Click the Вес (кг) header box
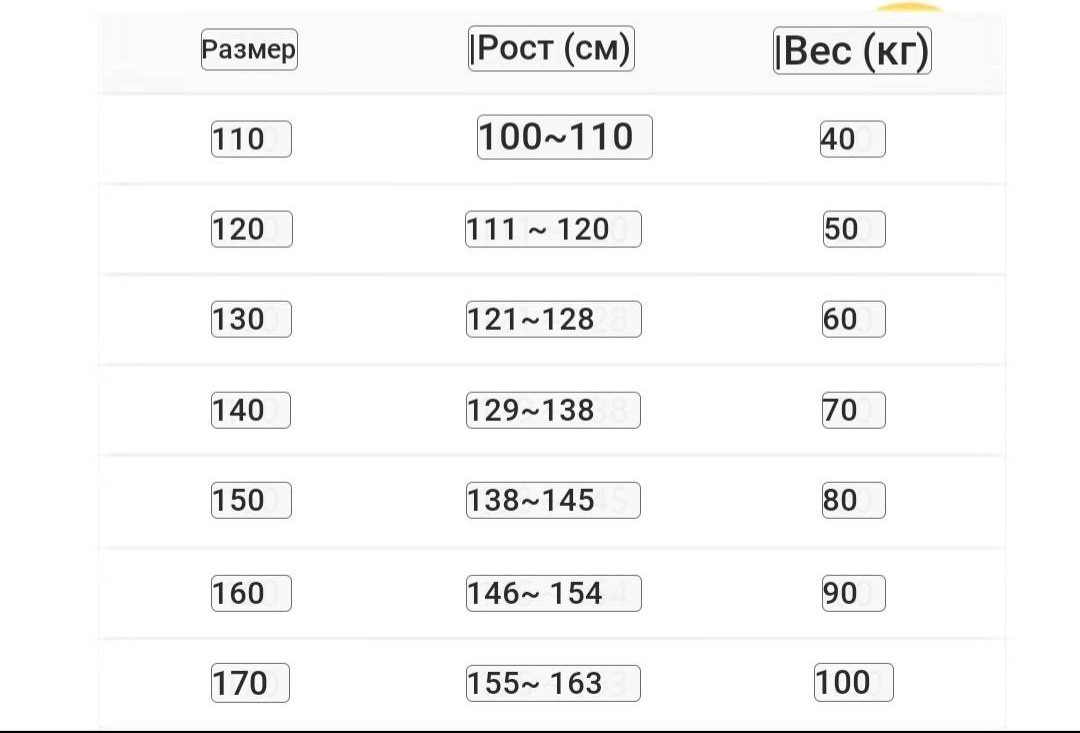The width and height of the screenshot is (1080, 733). pyautogui.click(x=852, y=50)
